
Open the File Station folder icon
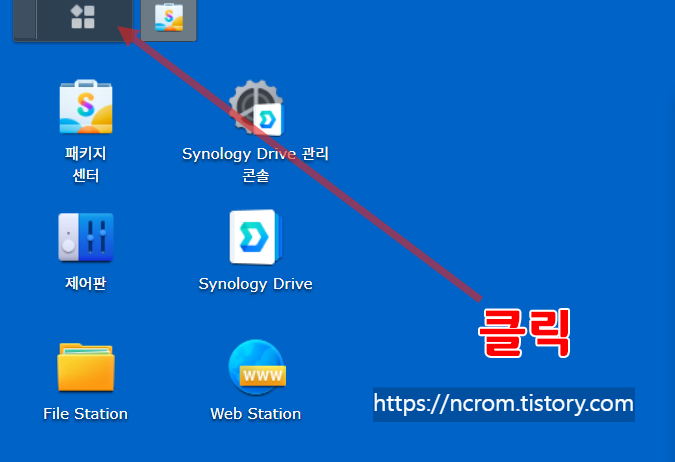(x=86, y=367)
